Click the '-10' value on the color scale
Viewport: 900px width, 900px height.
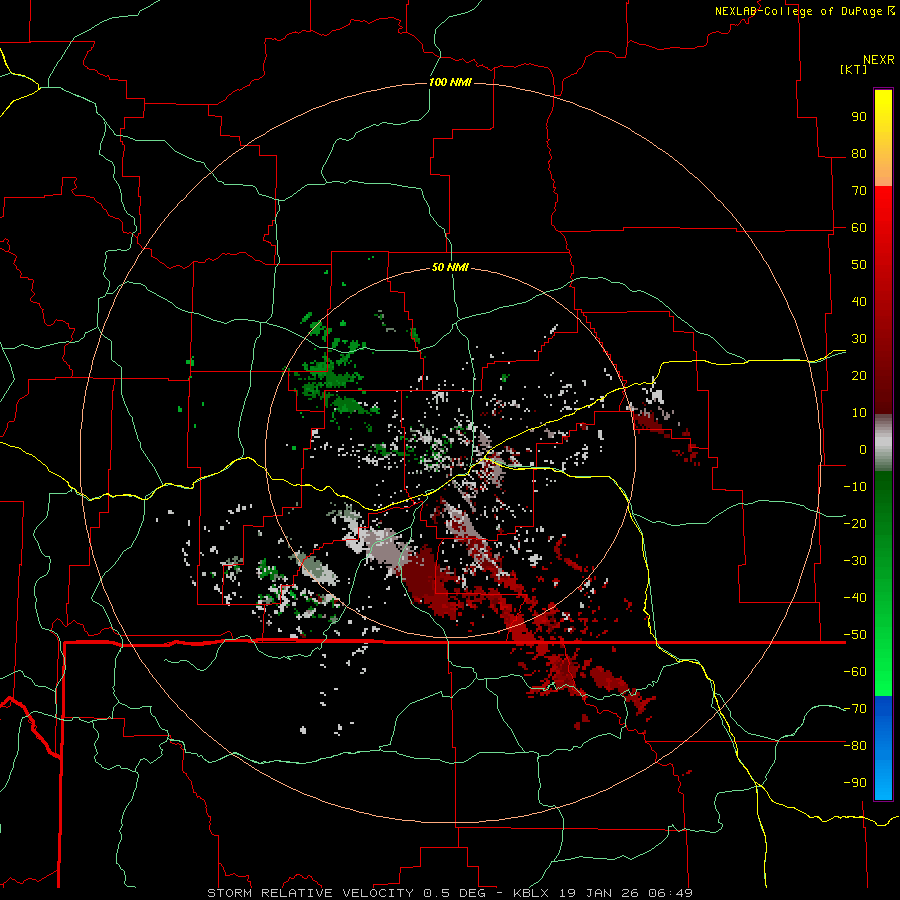click(855, 486)
